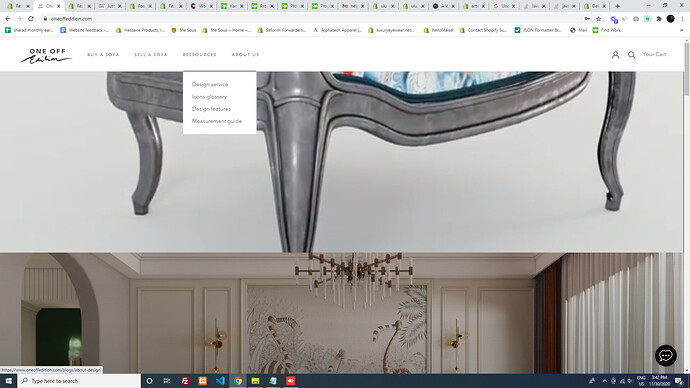Bookmark this page with the star icon

598,19
